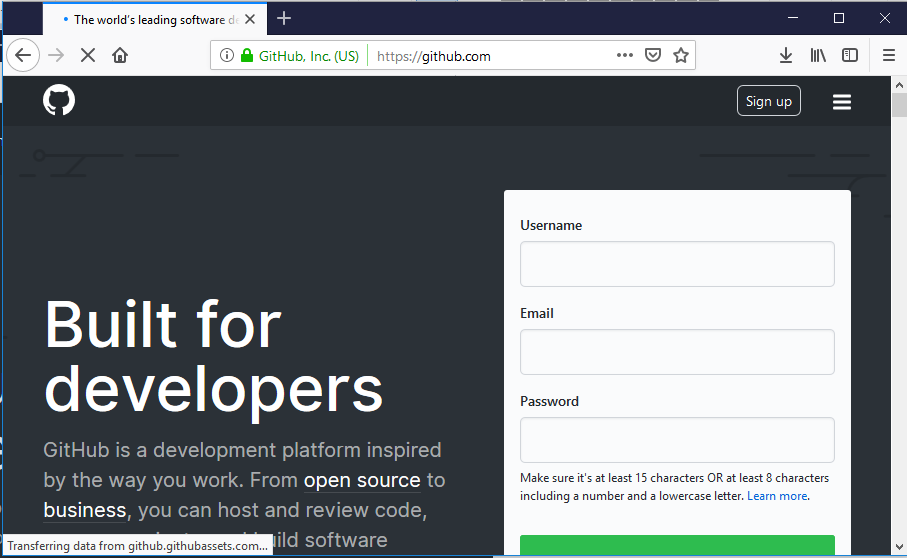The image size is (907, 558).
Task: Click the green padlock security icon
Action: (247, 56)
